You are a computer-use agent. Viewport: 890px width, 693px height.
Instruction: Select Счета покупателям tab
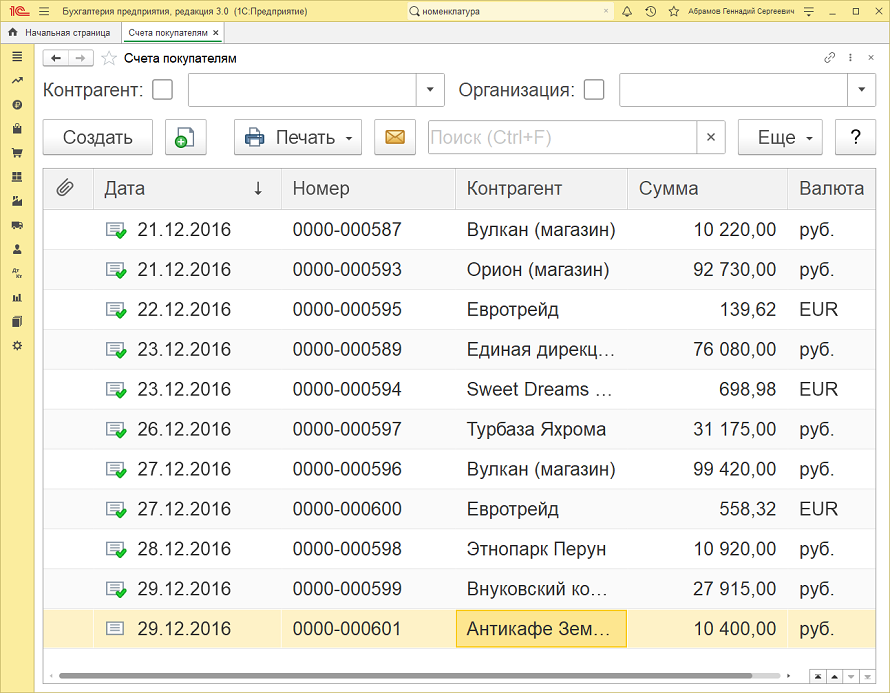click(168, 33)
